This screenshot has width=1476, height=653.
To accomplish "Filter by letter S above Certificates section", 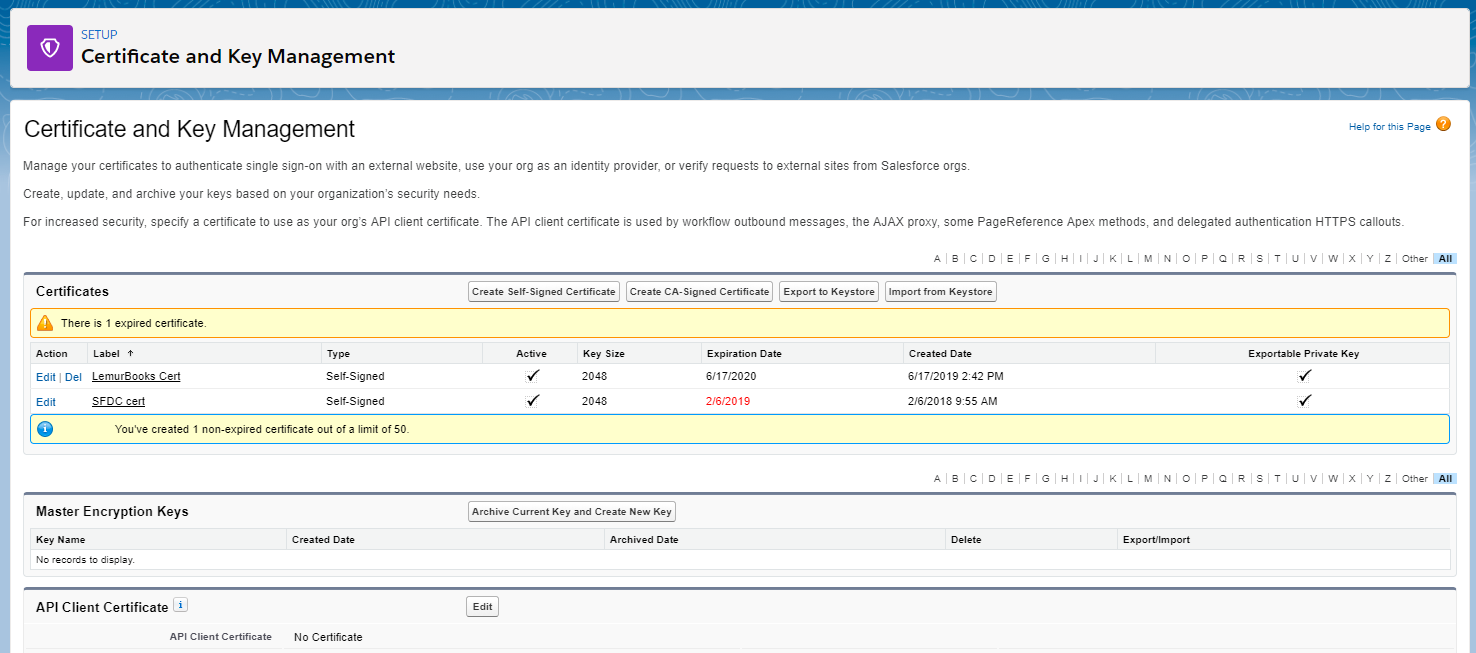I will click(x=1259, y=259).
